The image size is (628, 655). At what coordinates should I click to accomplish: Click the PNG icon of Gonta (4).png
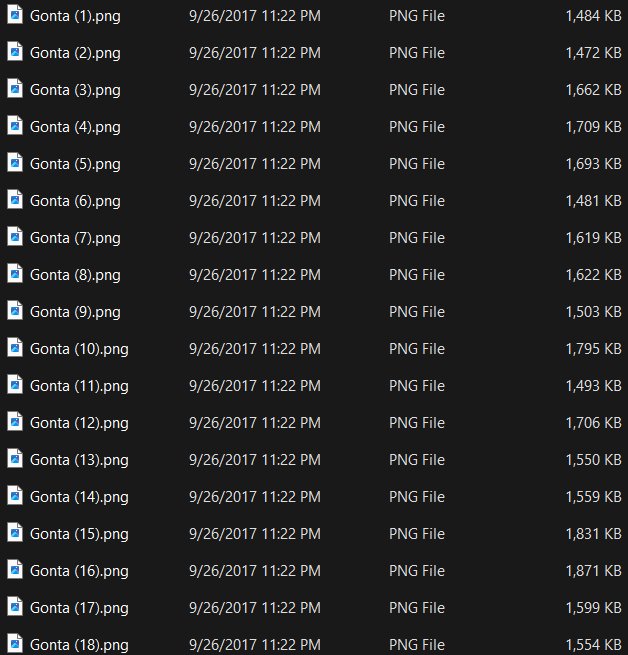(15, 126)
